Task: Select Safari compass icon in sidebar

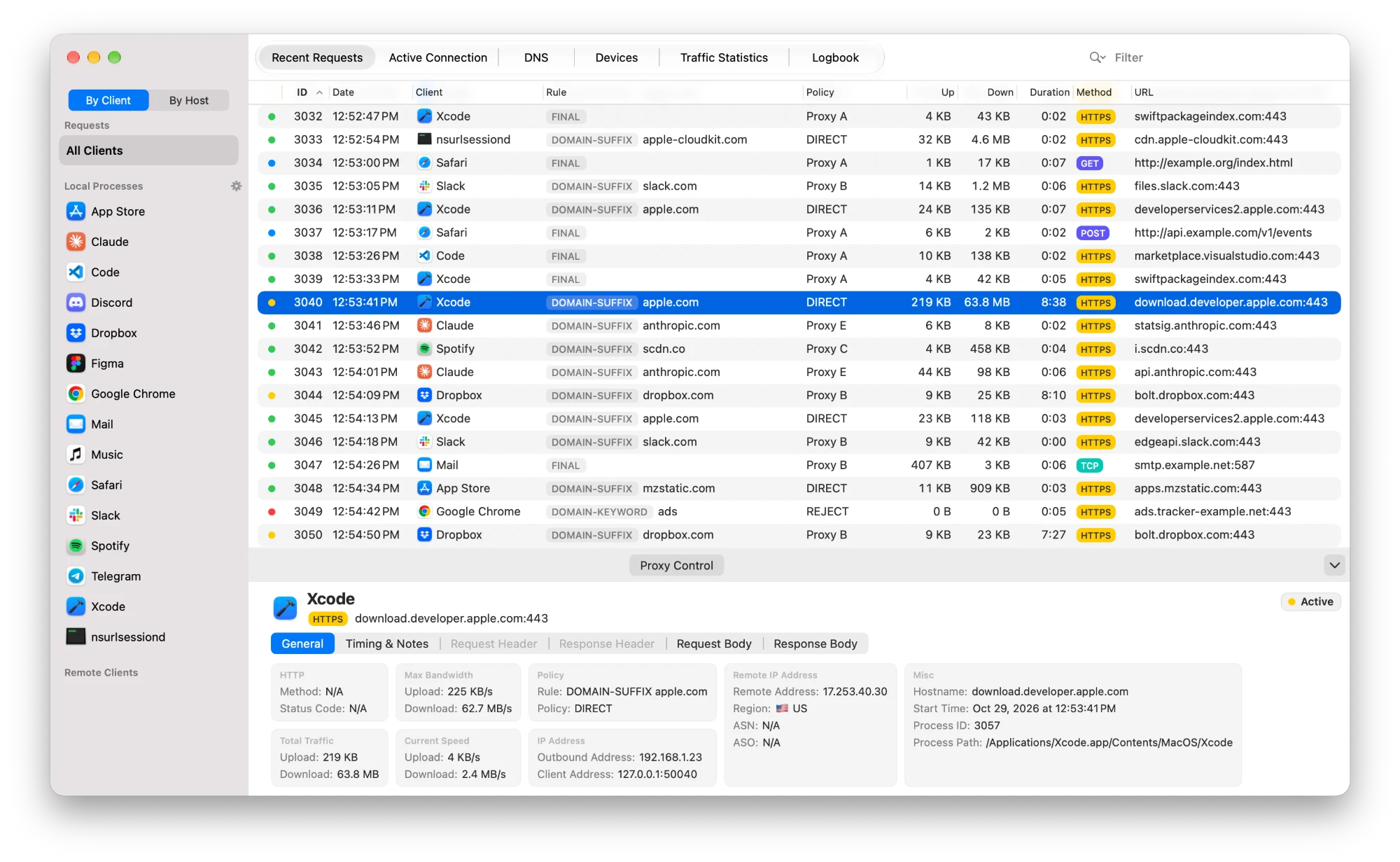Action: coord(76,485)
